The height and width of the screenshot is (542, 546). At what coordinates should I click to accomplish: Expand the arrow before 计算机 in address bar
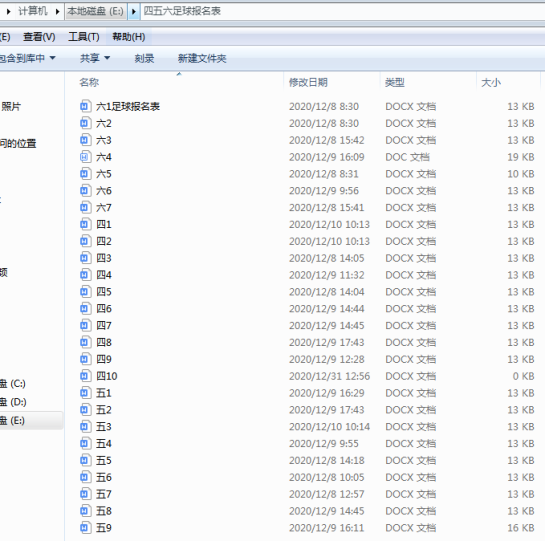coord(9,11)
